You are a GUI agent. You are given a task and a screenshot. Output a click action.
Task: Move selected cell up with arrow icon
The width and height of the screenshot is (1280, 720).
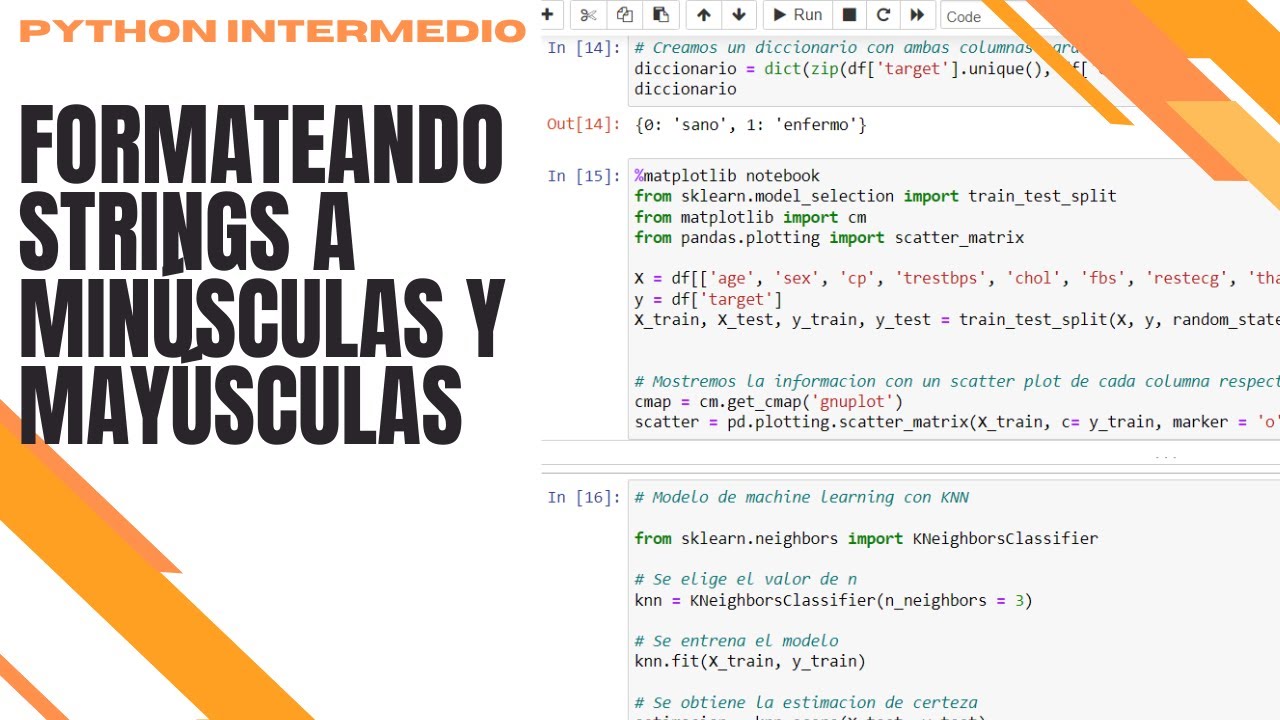click(x=704, y=15)
